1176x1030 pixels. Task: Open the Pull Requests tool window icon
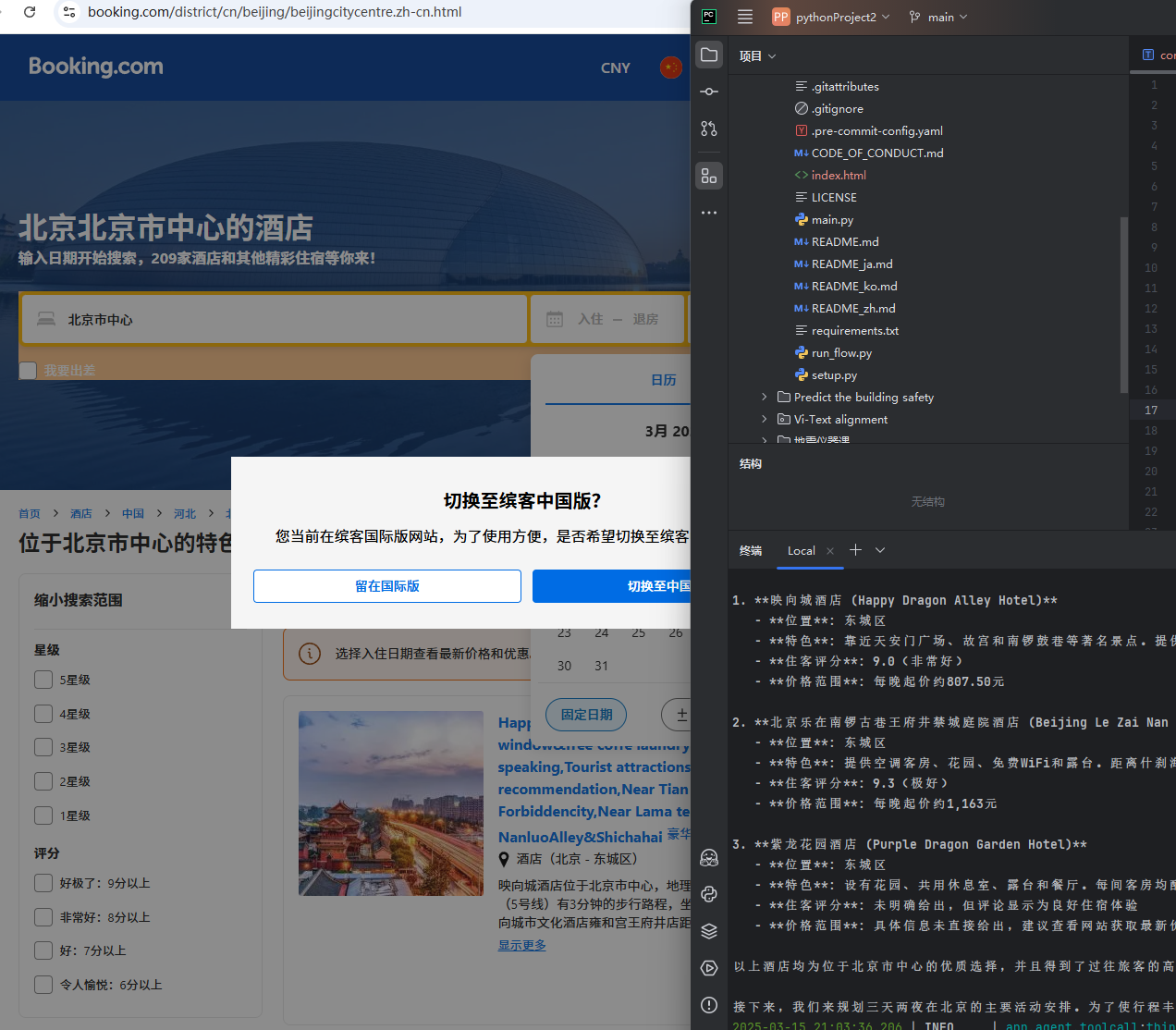[x=709, y=129]
